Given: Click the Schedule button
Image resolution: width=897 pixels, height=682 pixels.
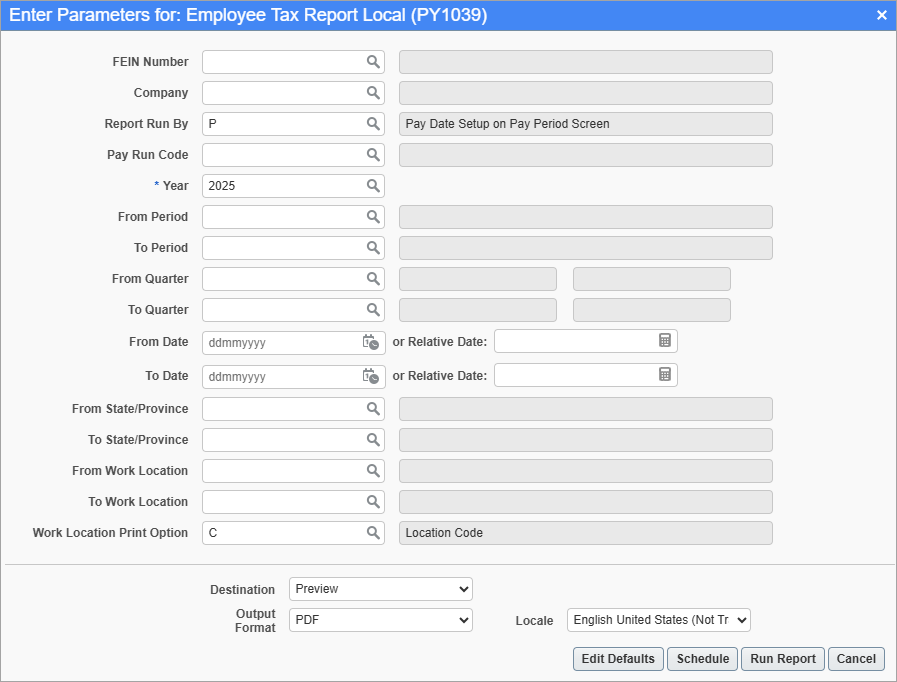Looking at the screenshot, I should (x=702, y=659).
